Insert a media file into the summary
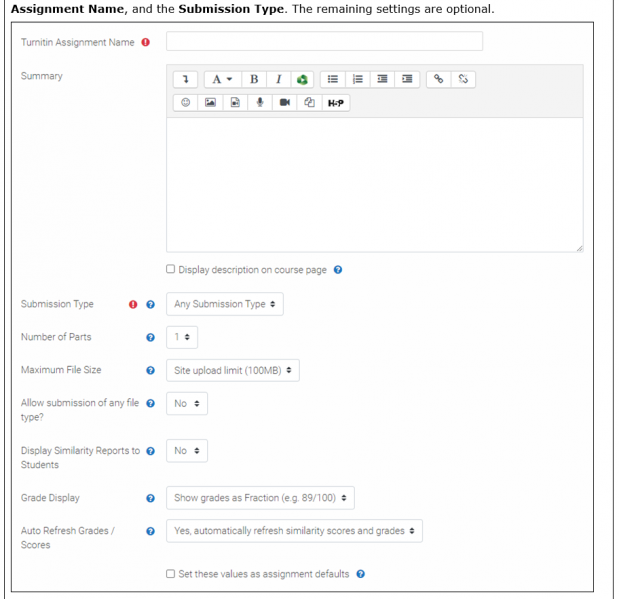Screen dimensions: 619x599 click(235, 103)
